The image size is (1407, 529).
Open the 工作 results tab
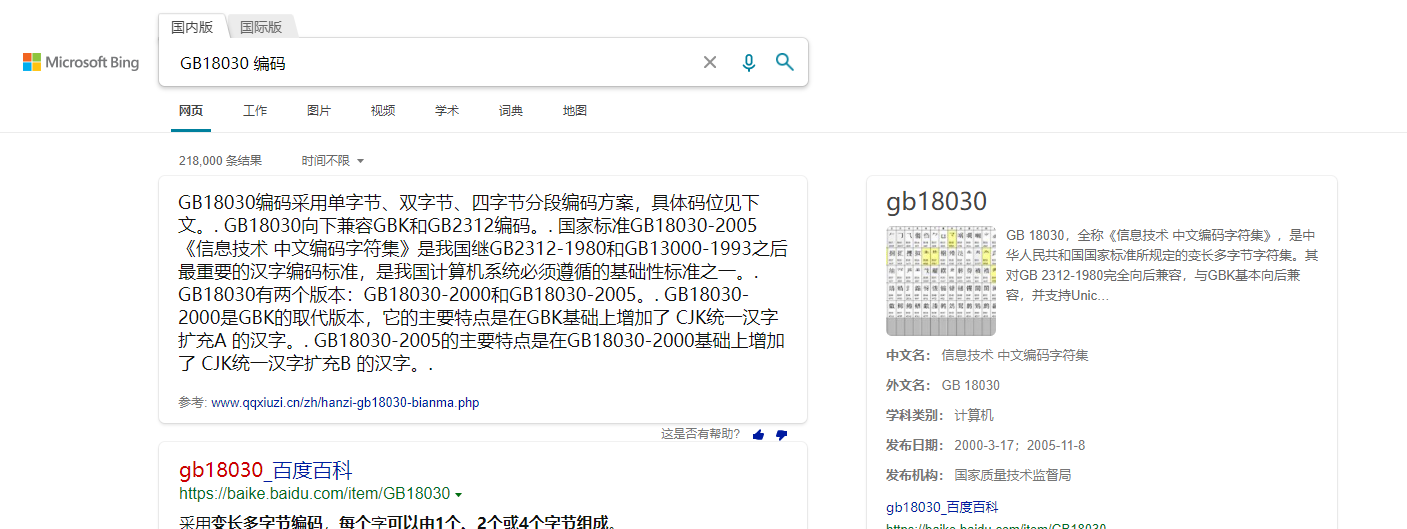[x=255, y=111]
